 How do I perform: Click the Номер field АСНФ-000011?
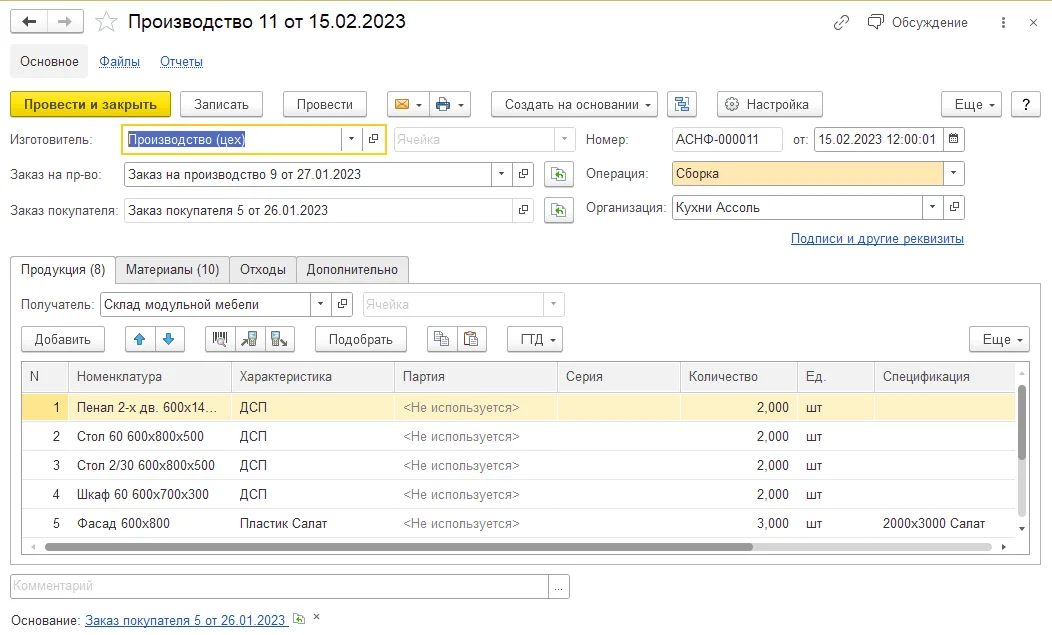pyautogui.click(x=727, y=140)
